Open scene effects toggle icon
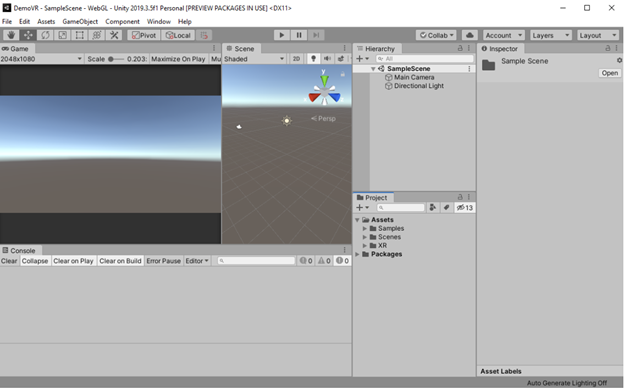The width and height of the screenshot is (624, 389). click(x=341, y=59)
